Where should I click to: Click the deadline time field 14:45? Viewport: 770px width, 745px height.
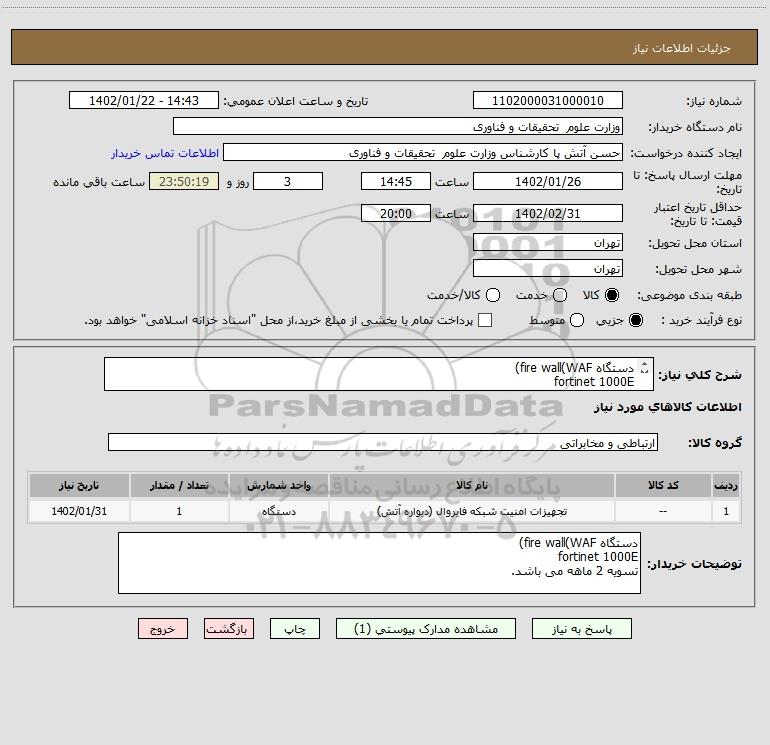coord(396,181)
